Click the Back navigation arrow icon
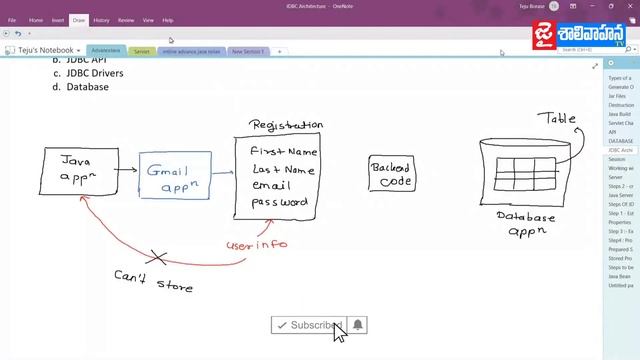Viewport: 640px width, 360px height. pos(6,33)
